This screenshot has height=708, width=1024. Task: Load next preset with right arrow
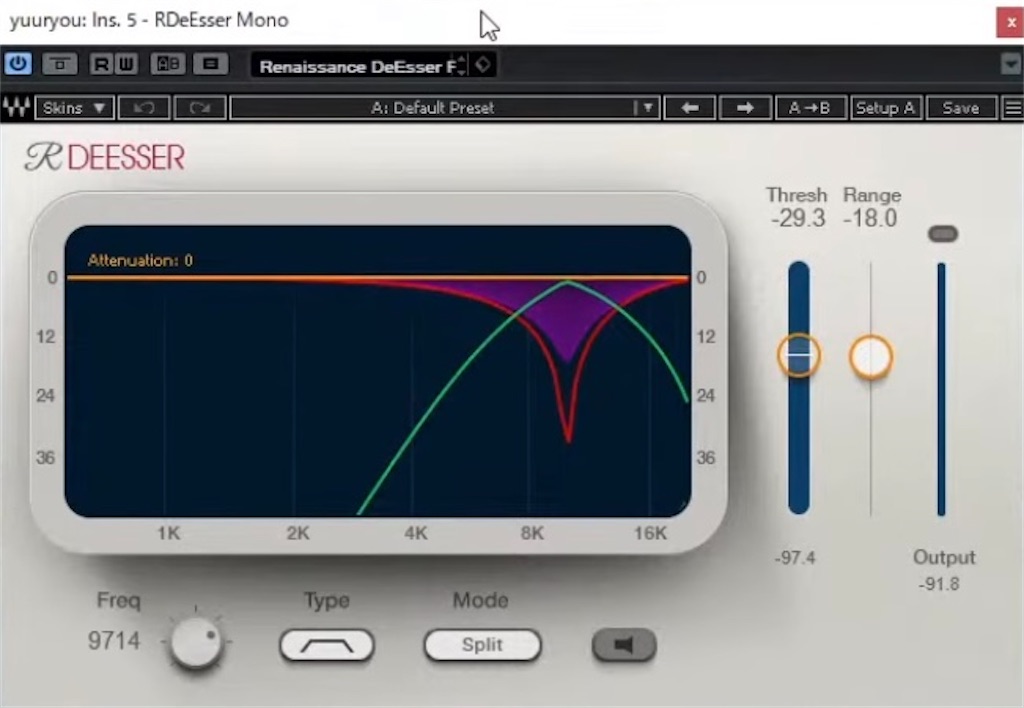coord(744,108)
